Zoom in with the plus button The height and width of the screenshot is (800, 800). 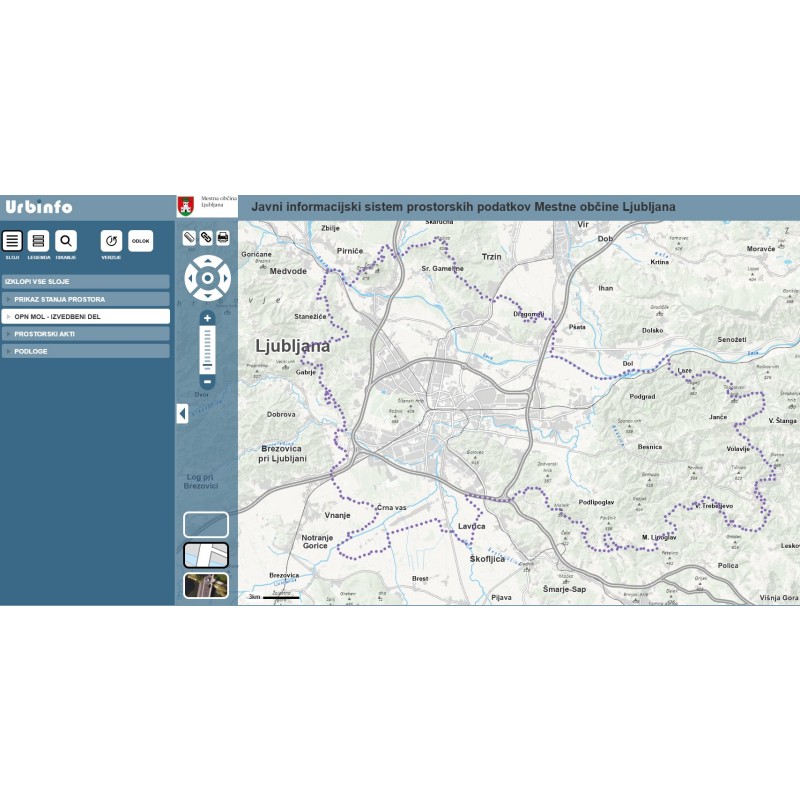[x=207, y=318]
